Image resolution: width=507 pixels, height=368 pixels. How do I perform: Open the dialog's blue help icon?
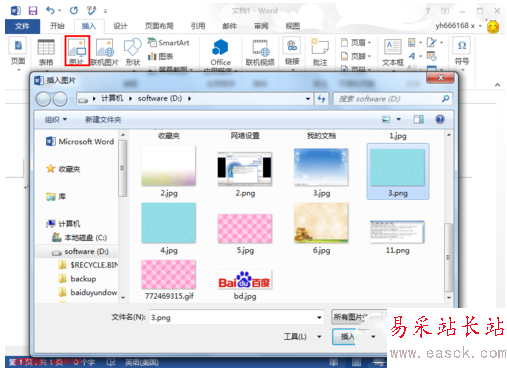(x=440, y=119)
